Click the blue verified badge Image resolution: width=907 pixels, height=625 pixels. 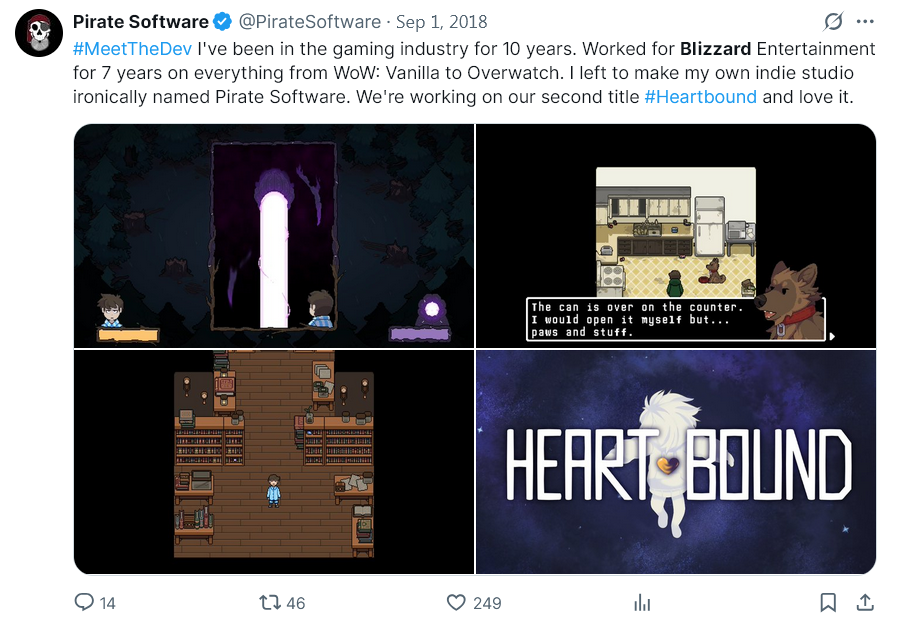223,22
